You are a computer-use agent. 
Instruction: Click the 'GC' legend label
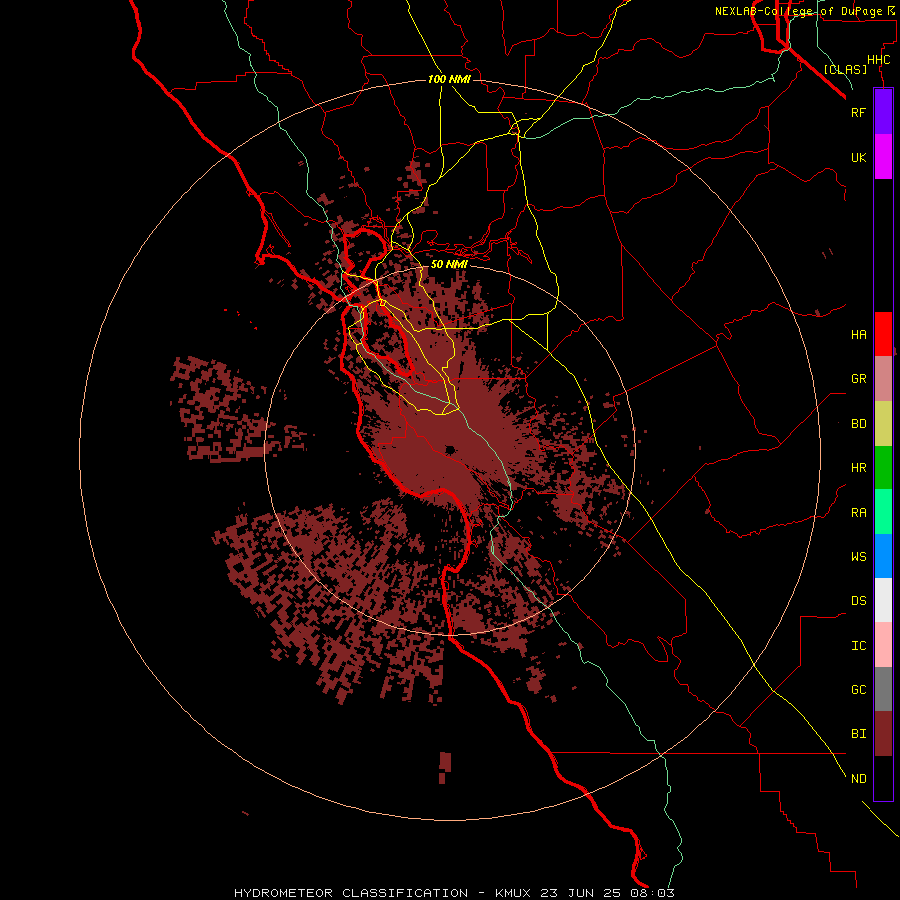[x=858, y=690]
